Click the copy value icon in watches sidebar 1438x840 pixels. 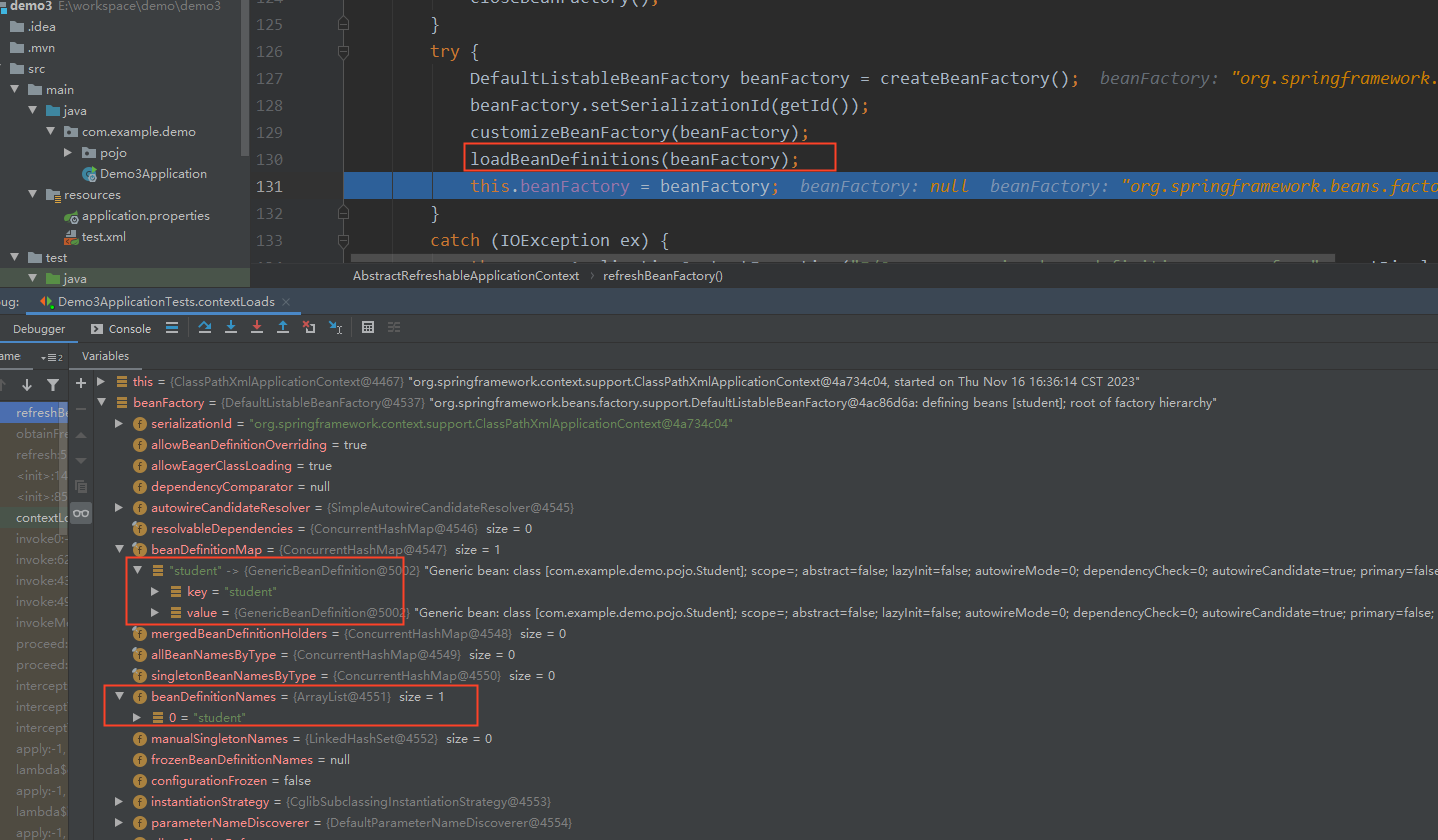(81, 487)
